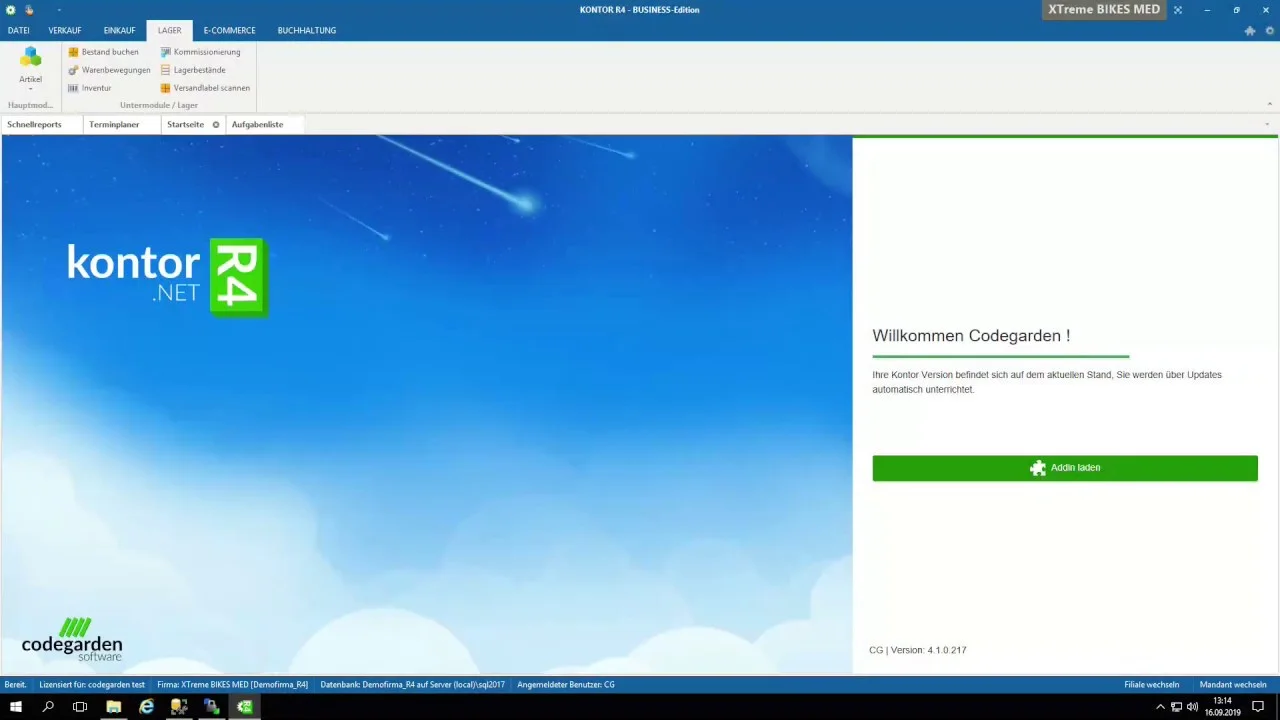Expand the Artikel dropdown arrow
Viewport: 1280px width, 720px height.
tap(30, 89)
